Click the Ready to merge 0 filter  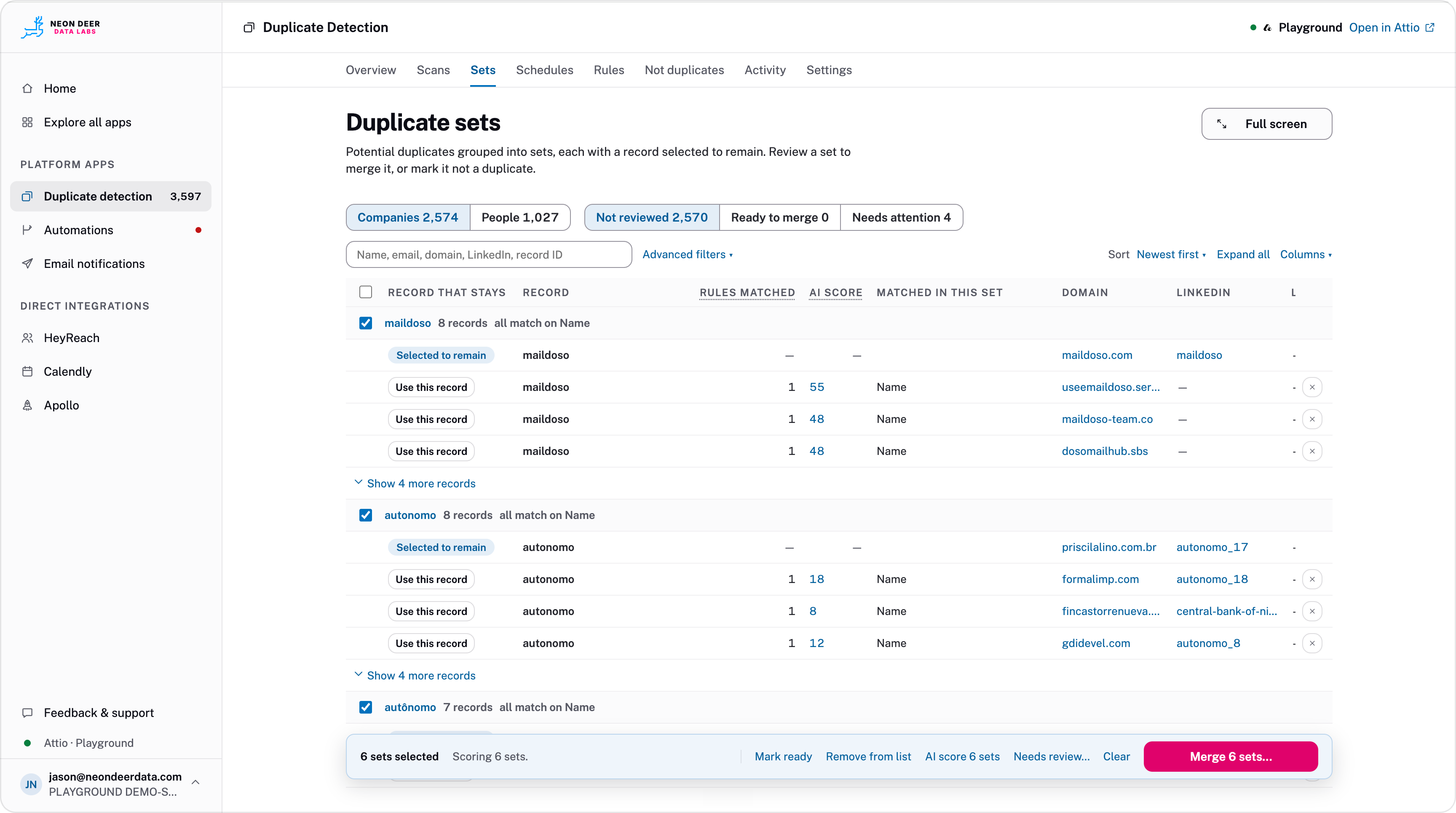click(779, 217)
